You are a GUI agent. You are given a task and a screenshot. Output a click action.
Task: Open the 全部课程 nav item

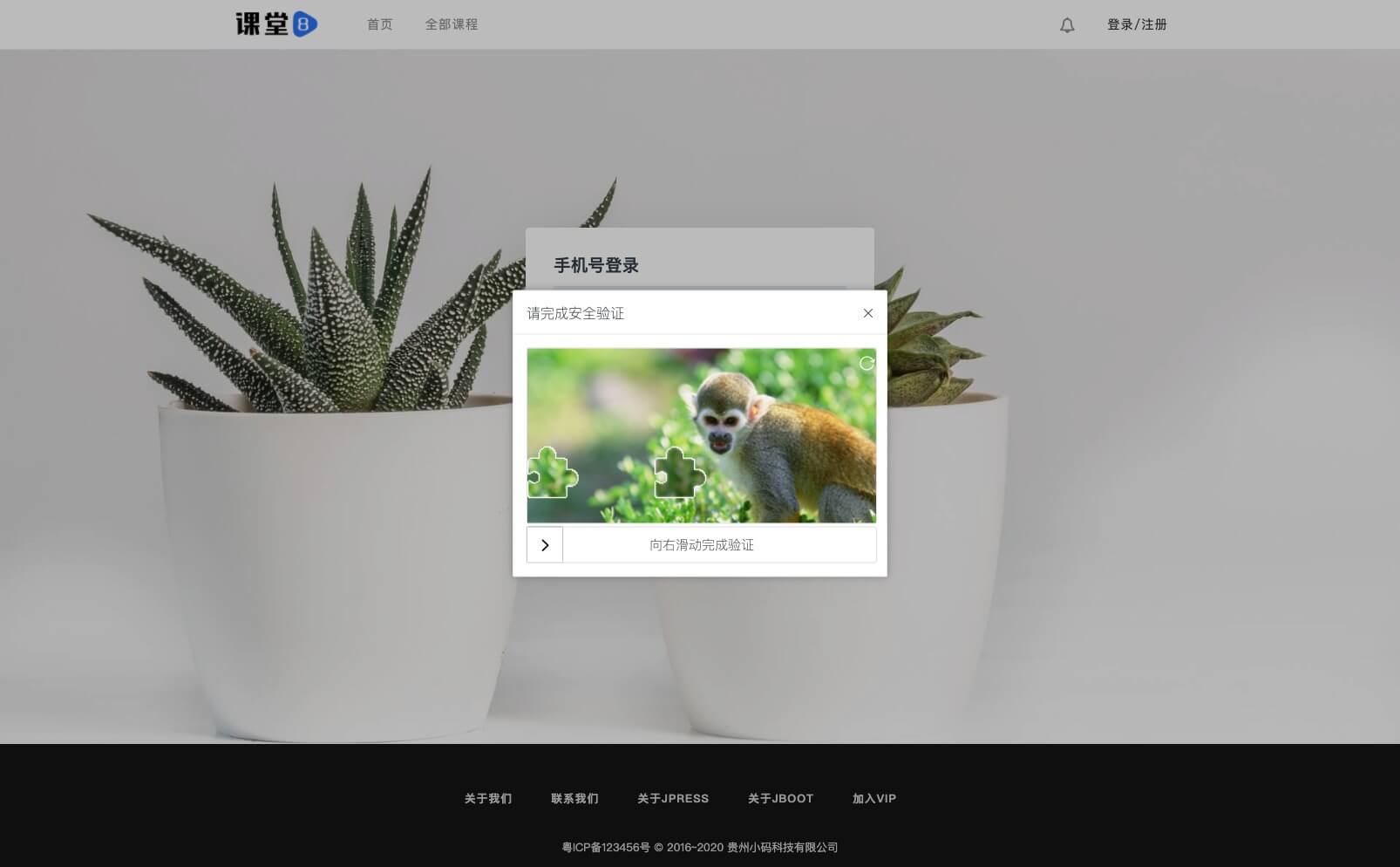452,24
